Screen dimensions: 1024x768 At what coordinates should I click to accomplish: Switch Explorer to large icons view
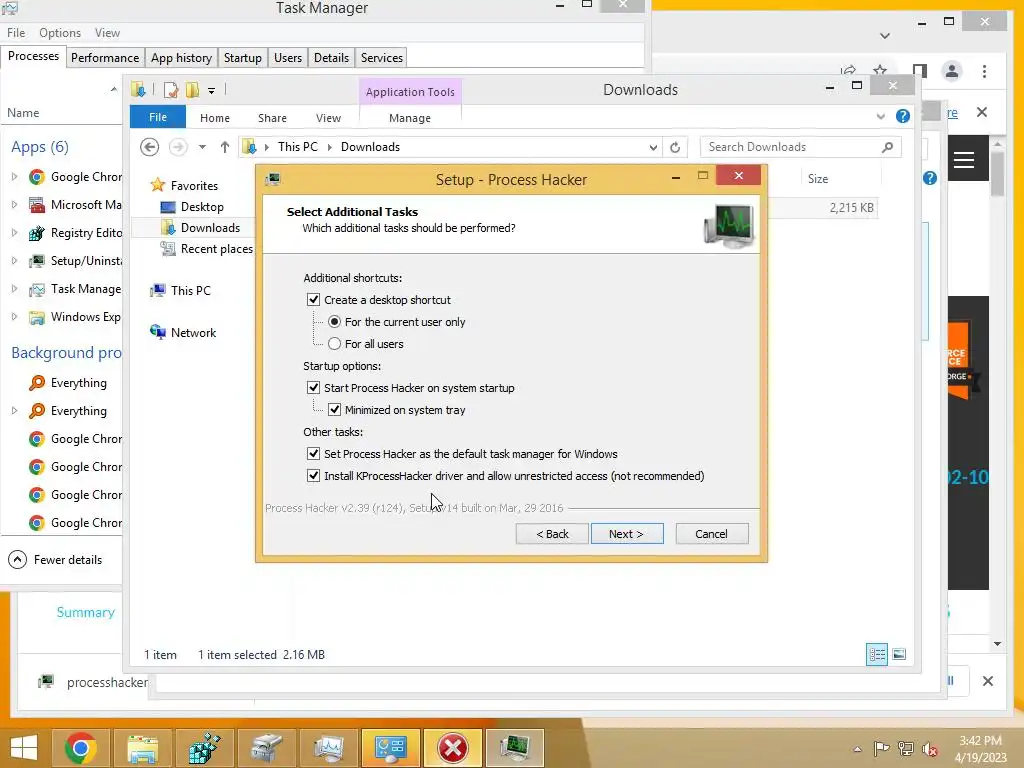899,654
